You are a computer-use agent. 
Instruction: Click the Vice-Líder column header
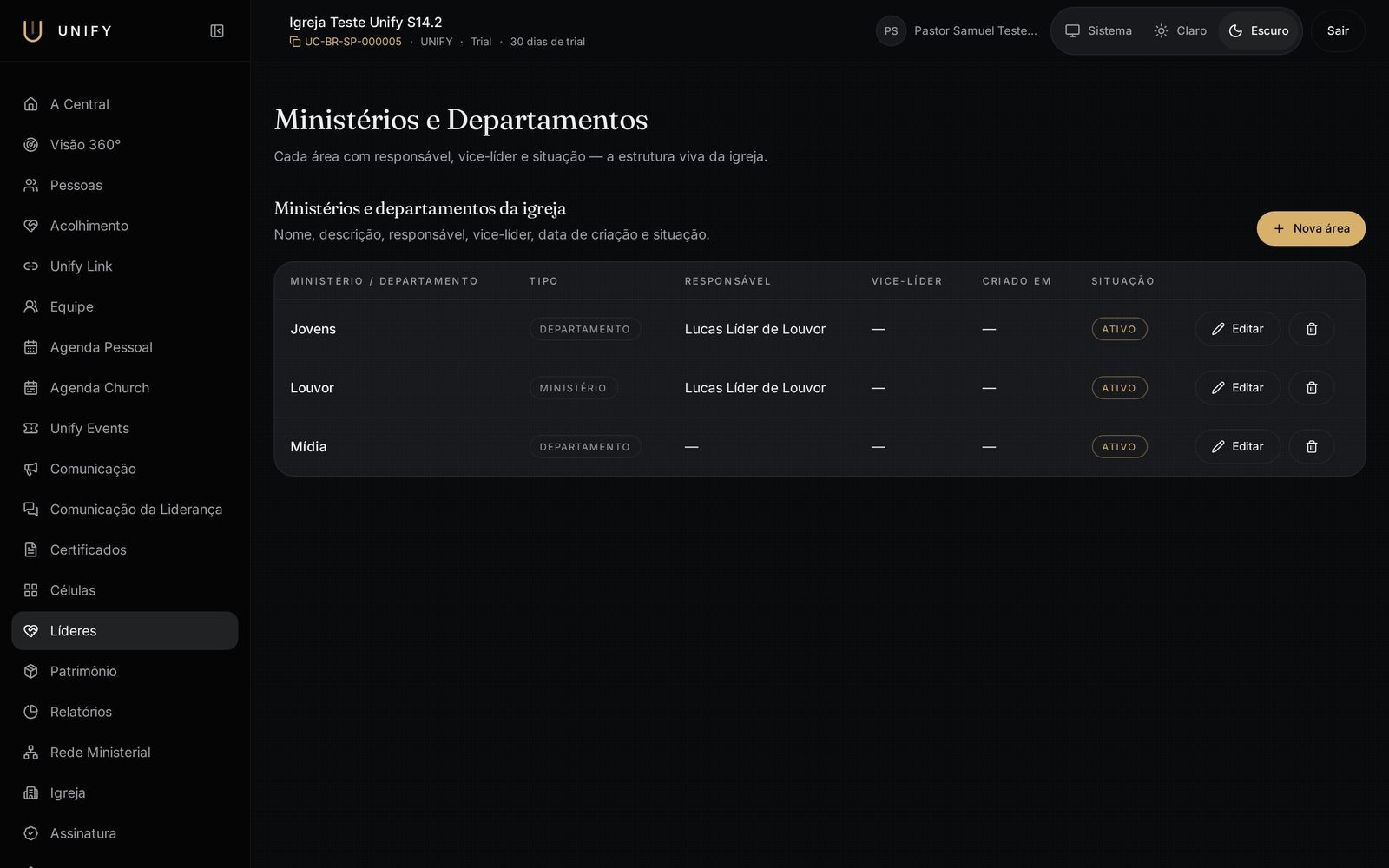tap(906, 281)
